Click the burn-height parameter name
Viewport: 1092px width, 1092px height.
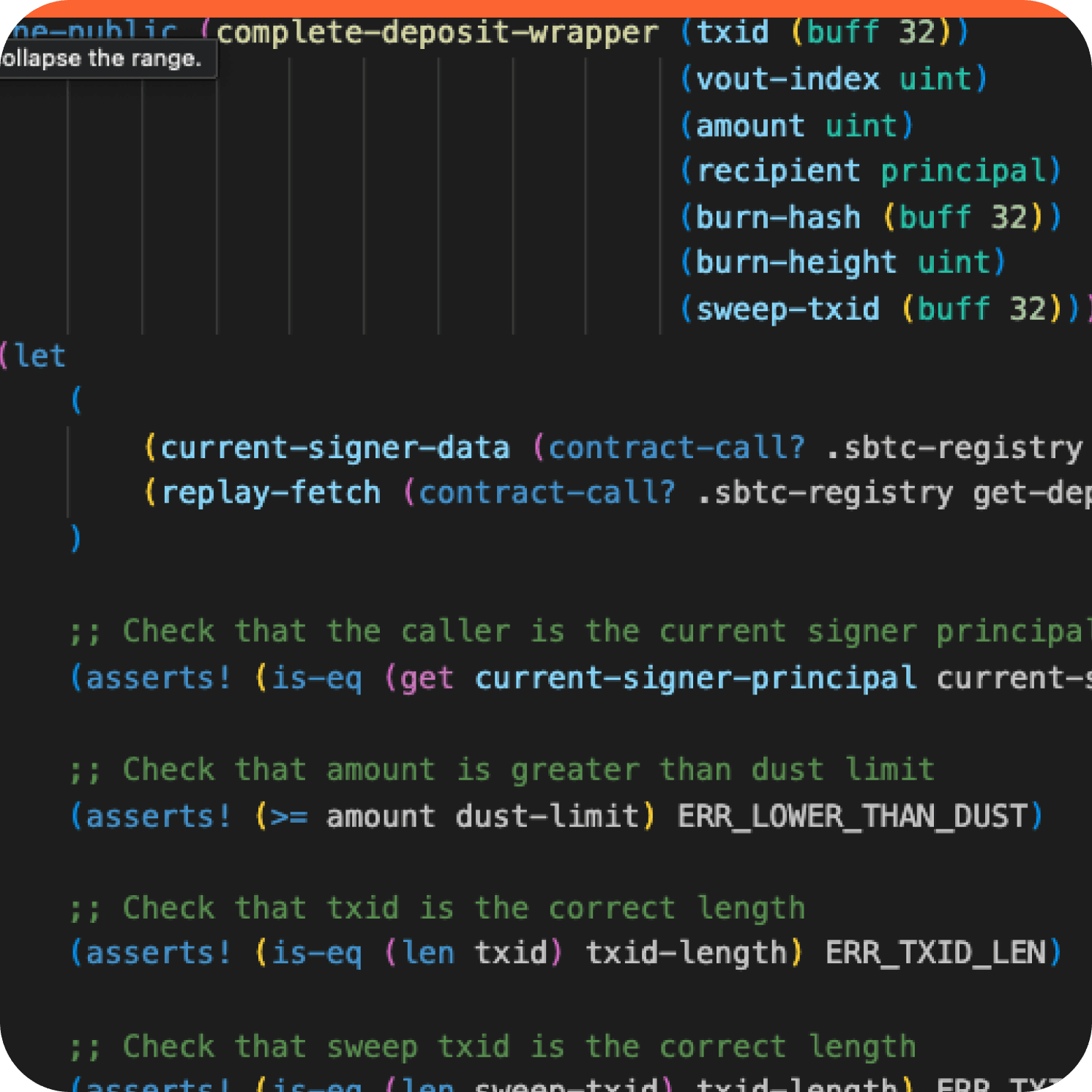(x=796, y=263)
